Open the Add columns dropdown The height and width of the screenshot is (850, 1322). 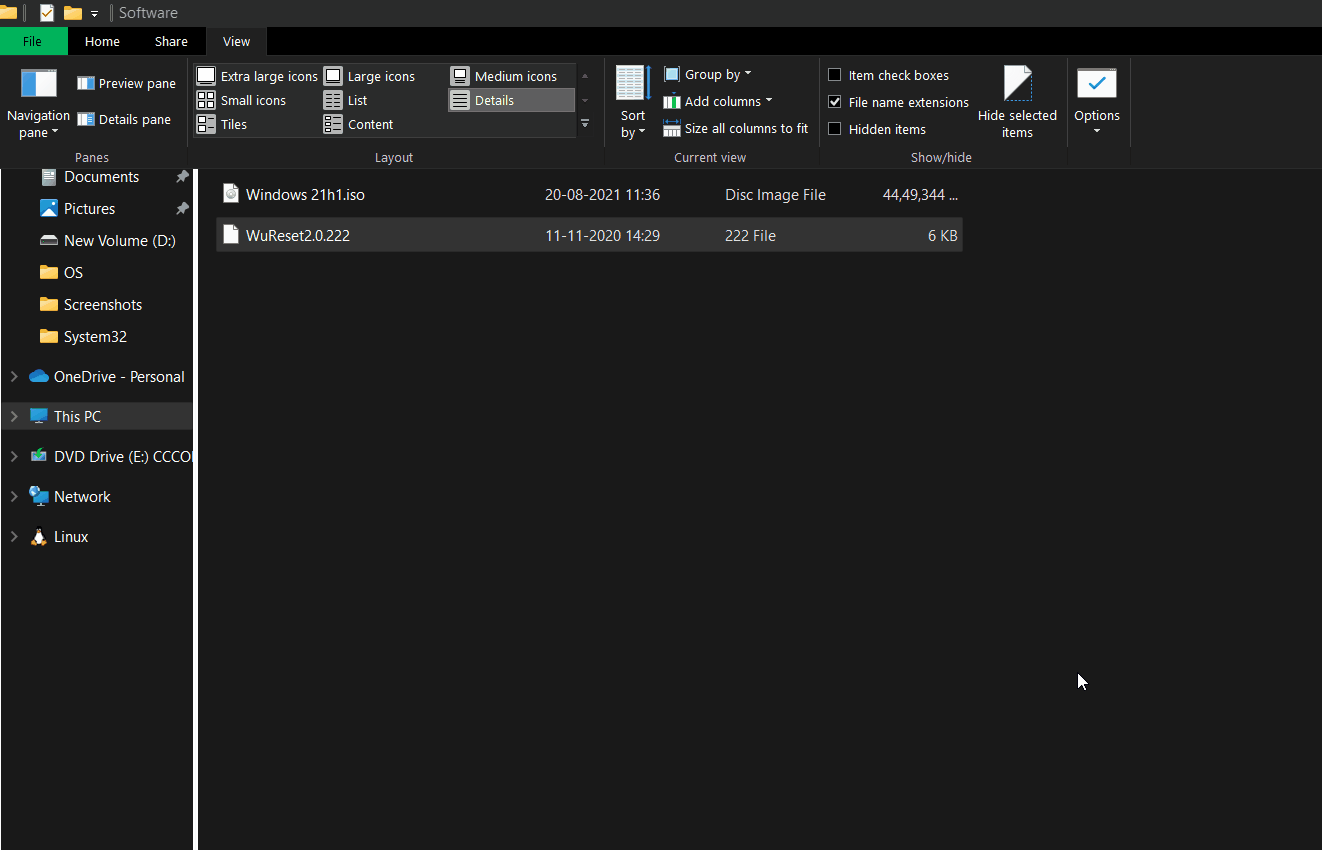pos(718,101)
